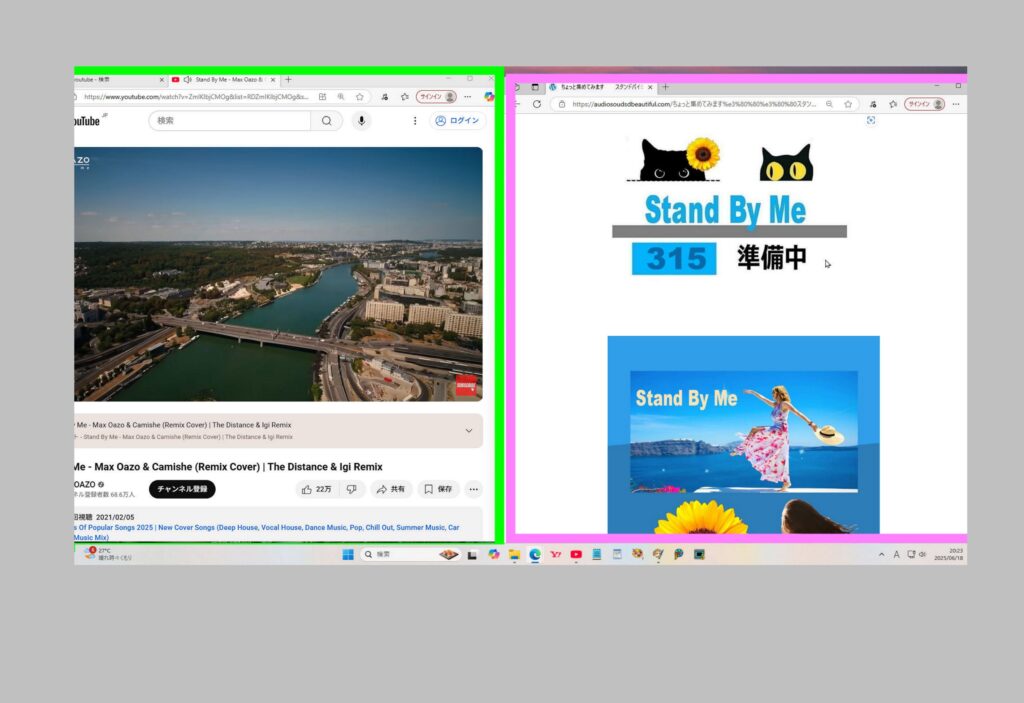Open new tab in audiosoudsdbeautiful window
Viewport: 1024px width, 703px height.
pyautogui.click(x=665, y=87)
